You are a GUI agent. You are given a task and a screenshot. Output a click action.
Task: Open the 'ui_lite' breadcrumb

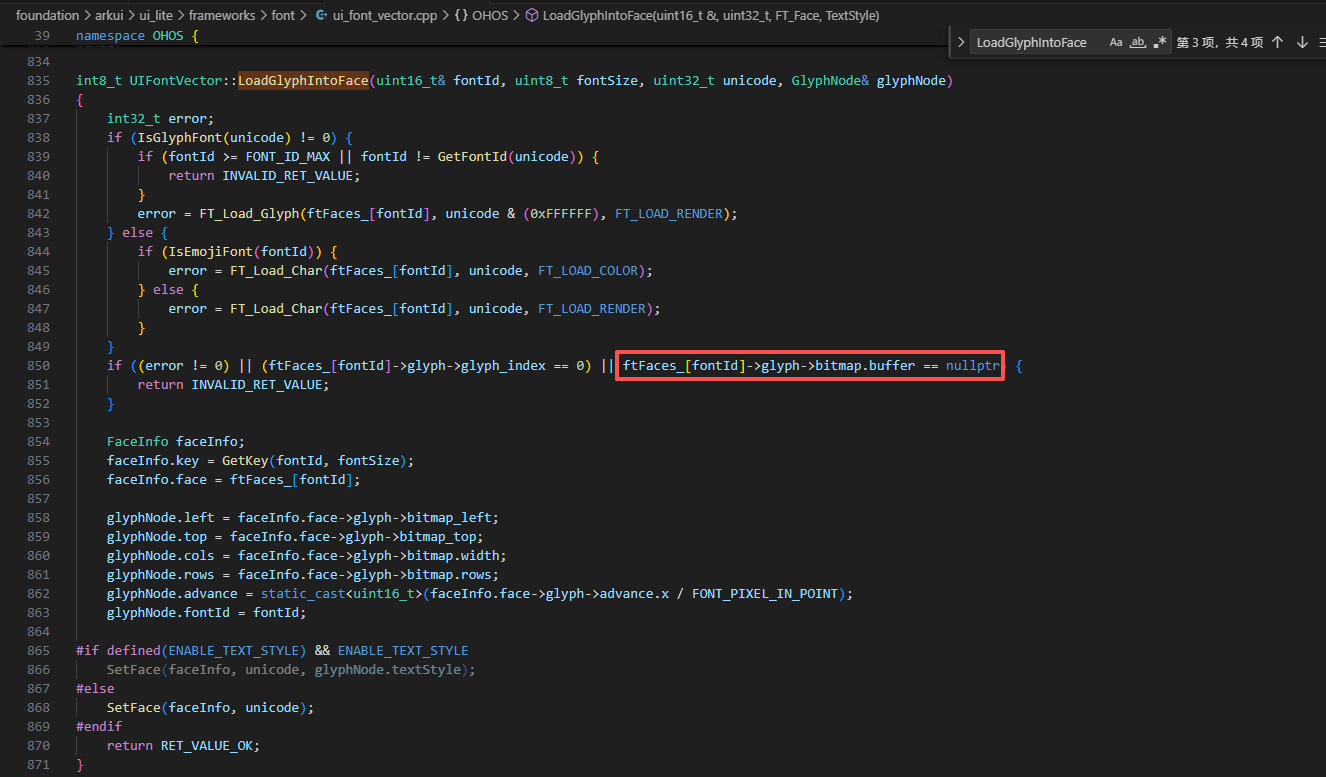[156, 15]
